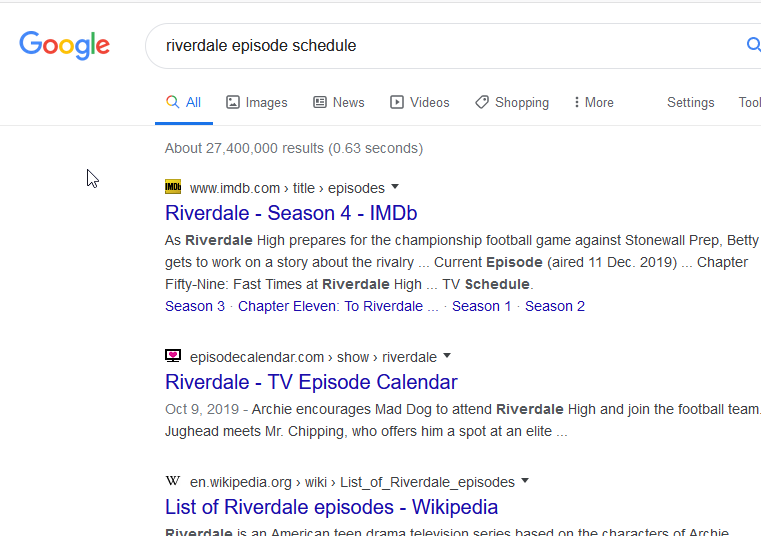Switch to the Images tab

point(257,102)
